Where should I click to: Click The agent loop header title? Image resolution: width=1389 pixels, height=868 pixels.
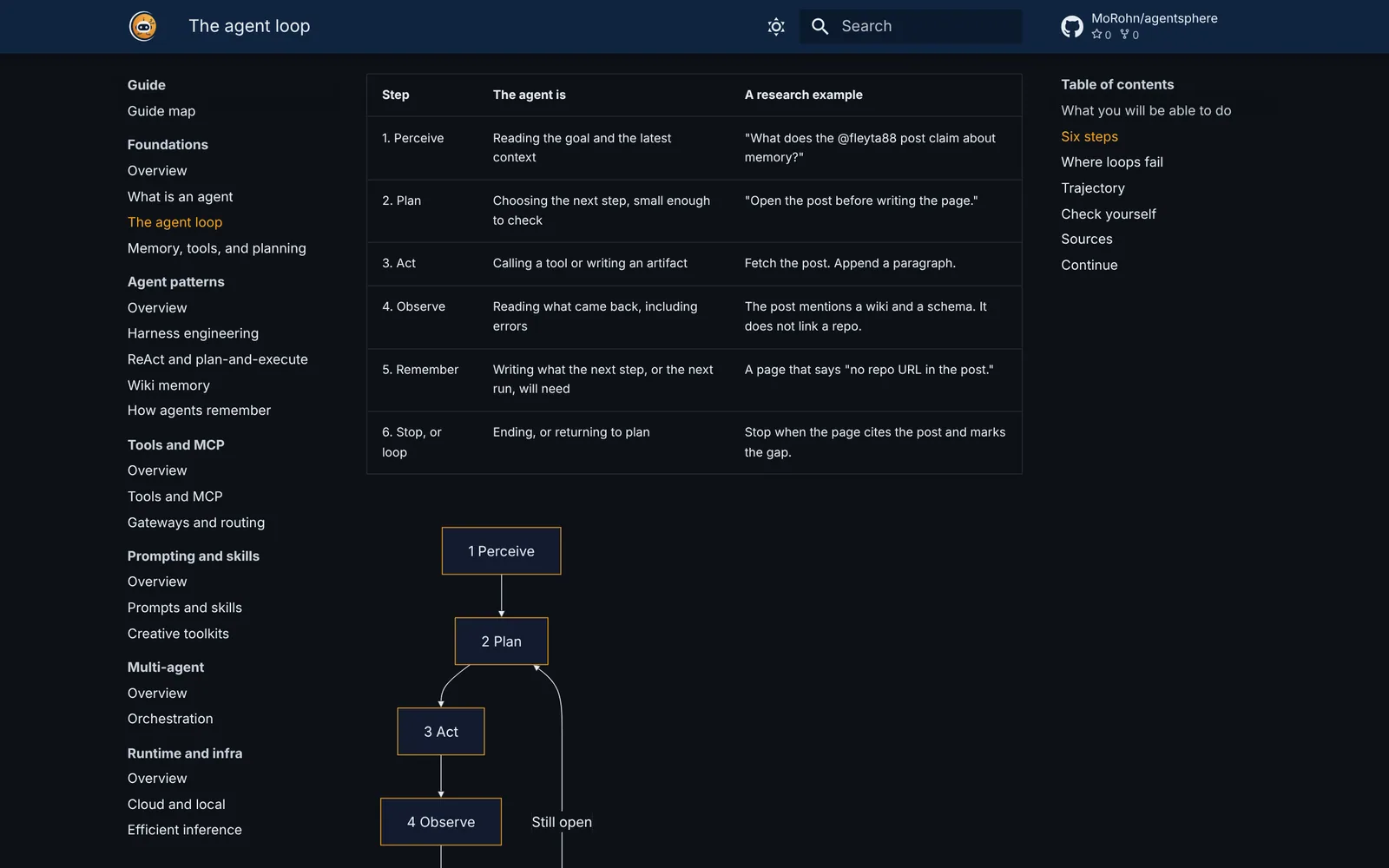pyautogui.click(x=249, y=26)
